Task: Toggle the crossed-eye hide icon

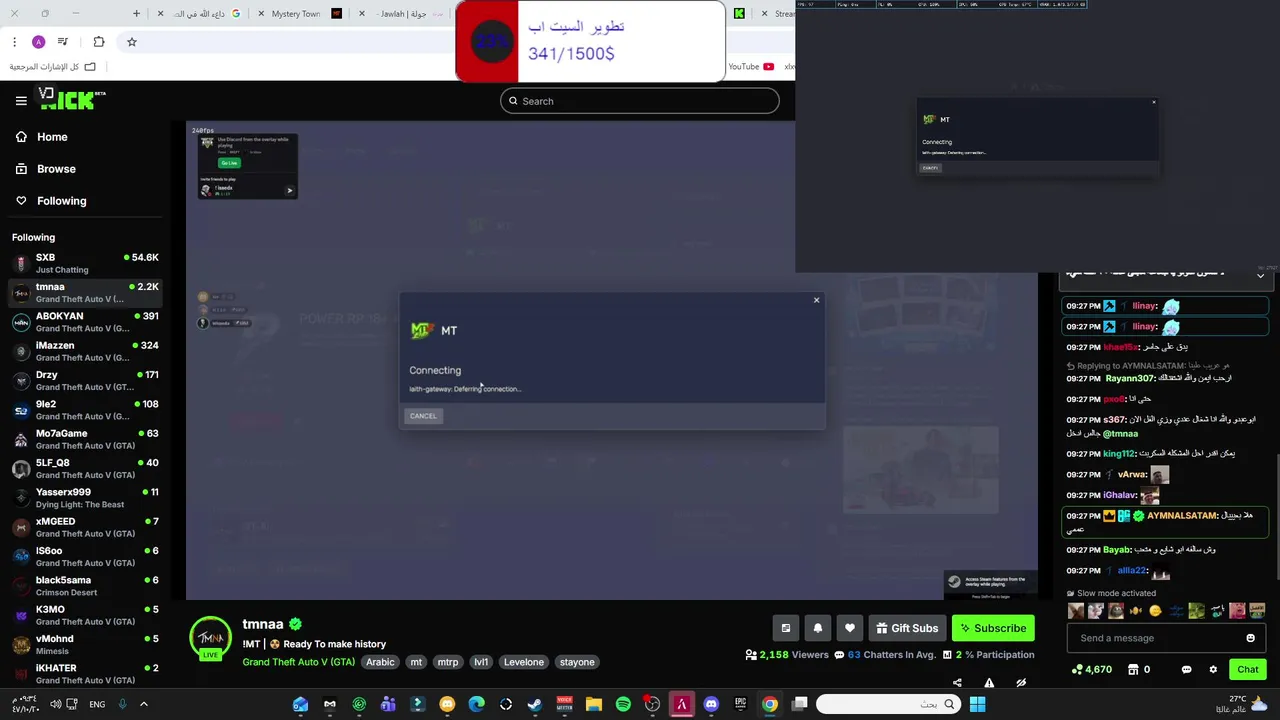Action: click(1021, 683)
